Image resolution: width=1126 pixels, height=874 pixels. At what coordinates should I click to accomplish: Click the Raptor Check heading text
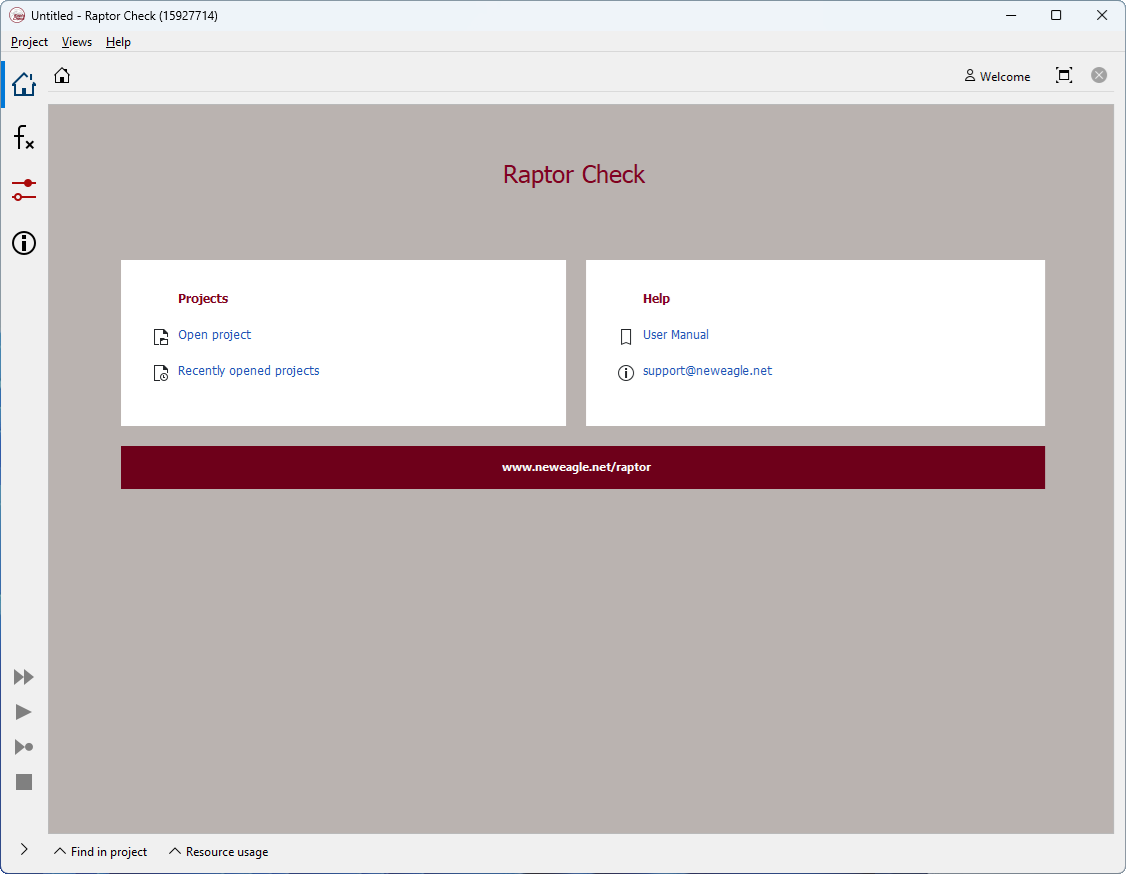[574, 175]
